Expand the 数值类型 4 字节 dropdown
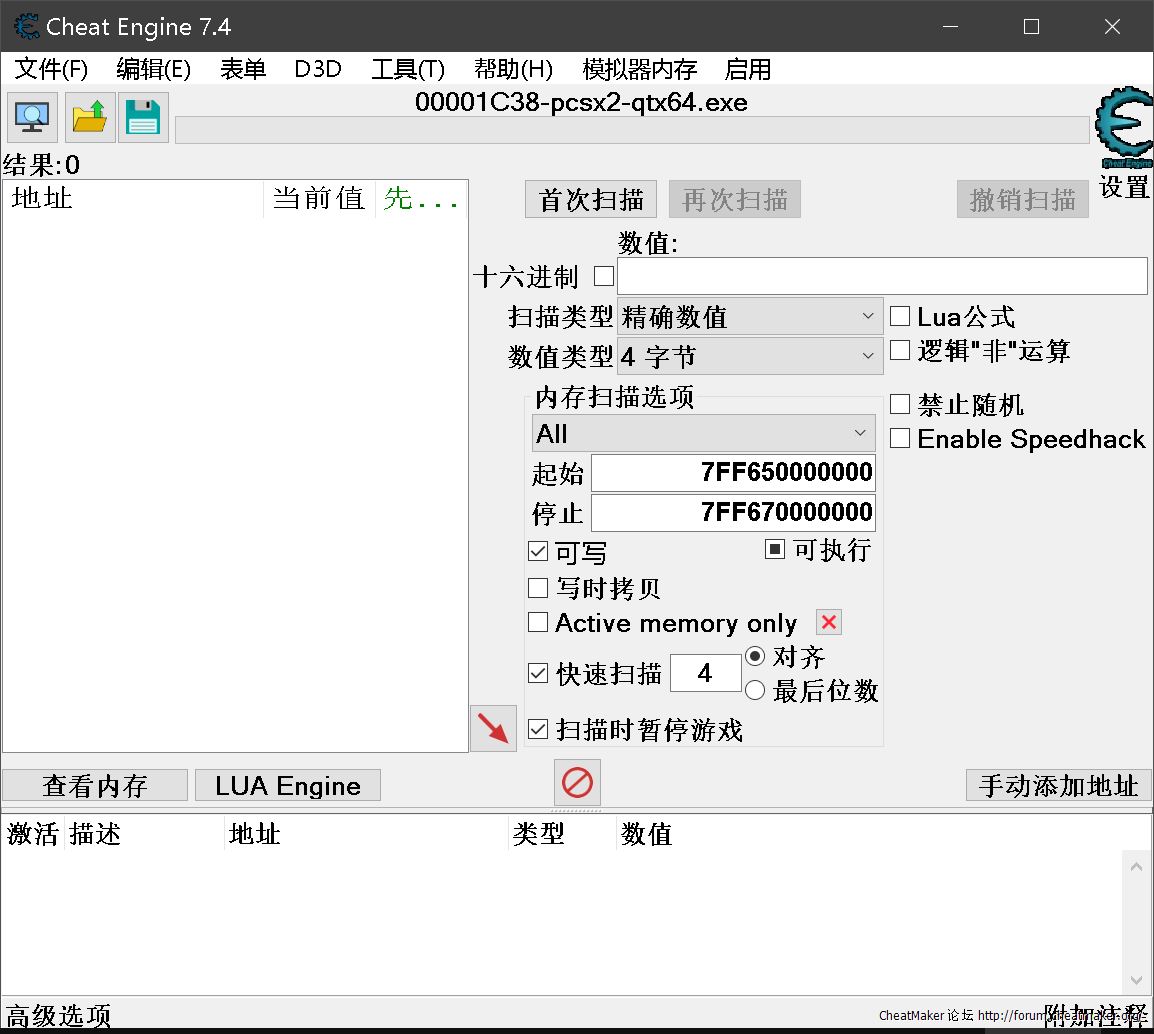 750,356
